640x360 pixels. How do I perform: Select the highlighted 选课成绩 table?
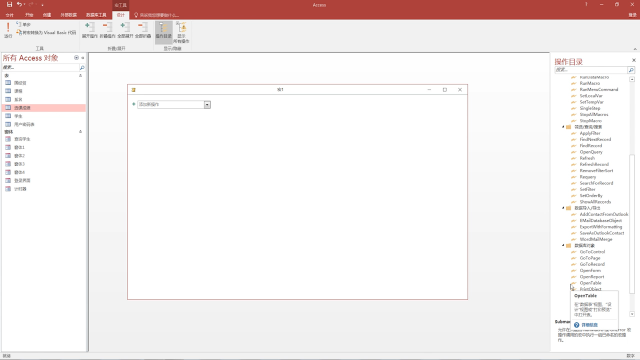[x=43, y=108]
